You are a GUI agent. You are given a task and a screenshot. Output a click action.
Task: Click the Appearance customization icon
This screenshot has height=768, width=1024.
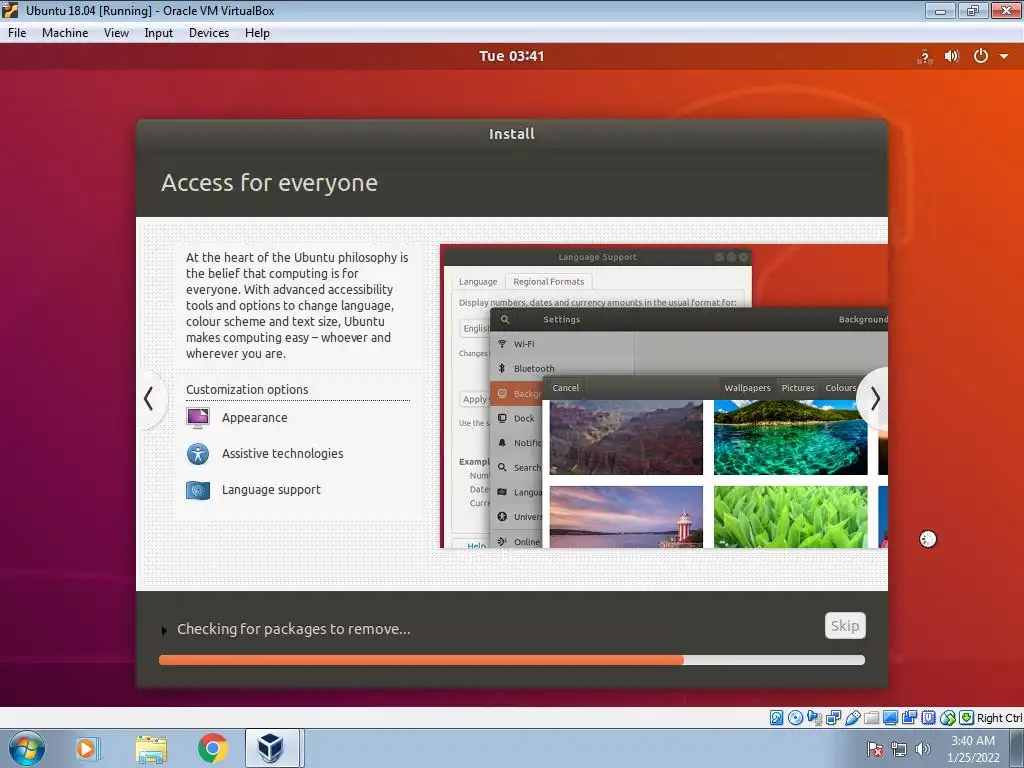coord(198,417)
